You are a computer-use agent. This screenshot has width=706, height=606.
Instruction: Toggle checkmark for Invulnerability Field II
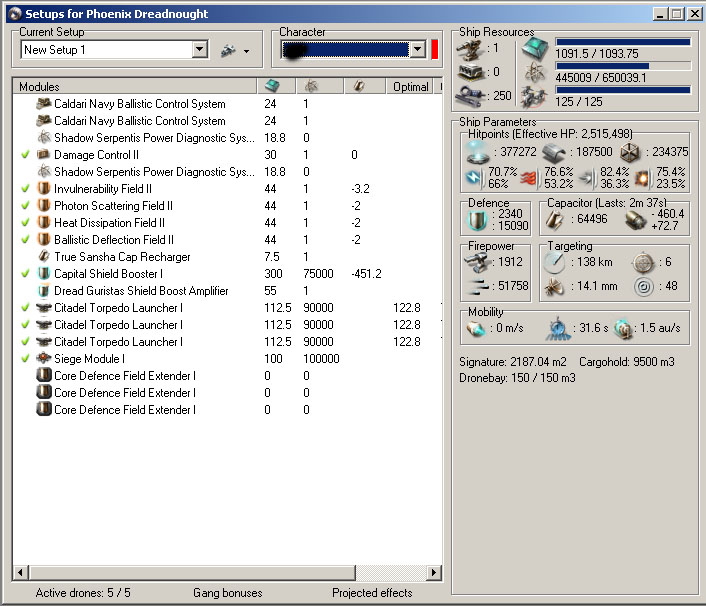pos(26,189)
